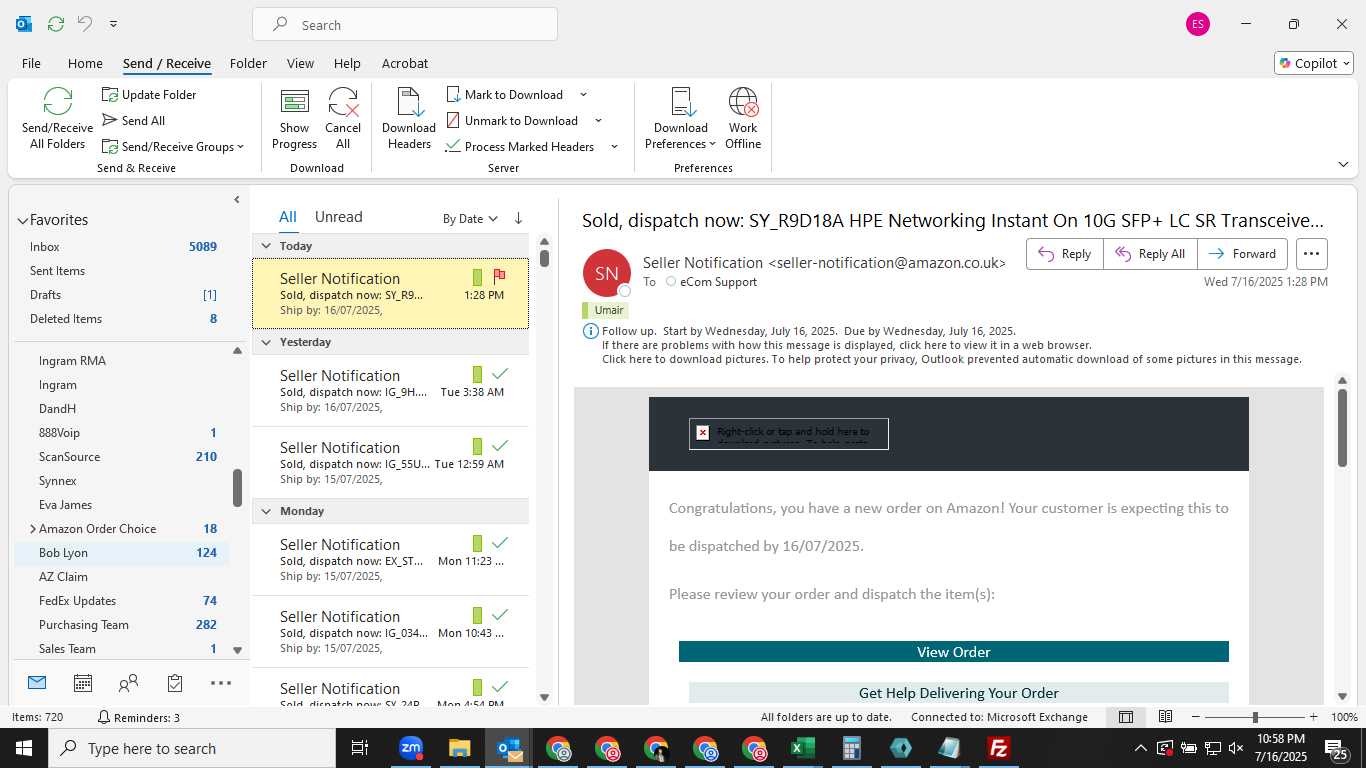The height and width of the screenshot is (768, 1366).
Task: Open Process Marked Headers dropdown arrow
Action: pos(614,147)
